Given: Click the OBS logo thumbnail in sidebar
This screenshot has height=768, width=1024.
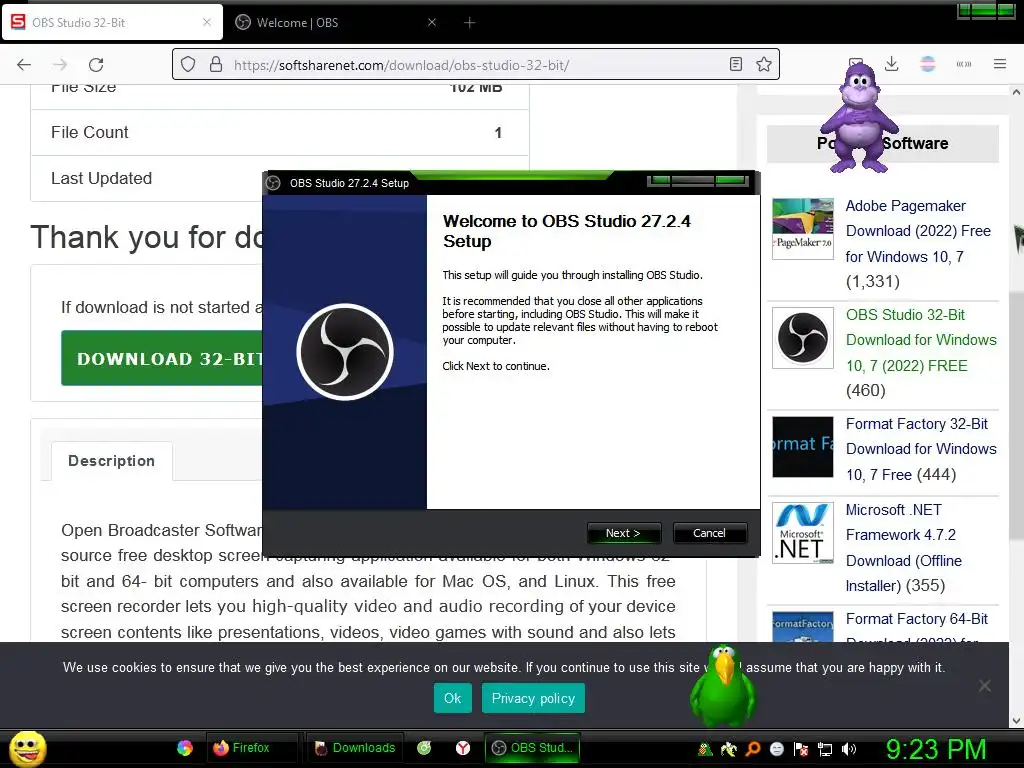Looking at the screenshot, I should click(803, 338).
